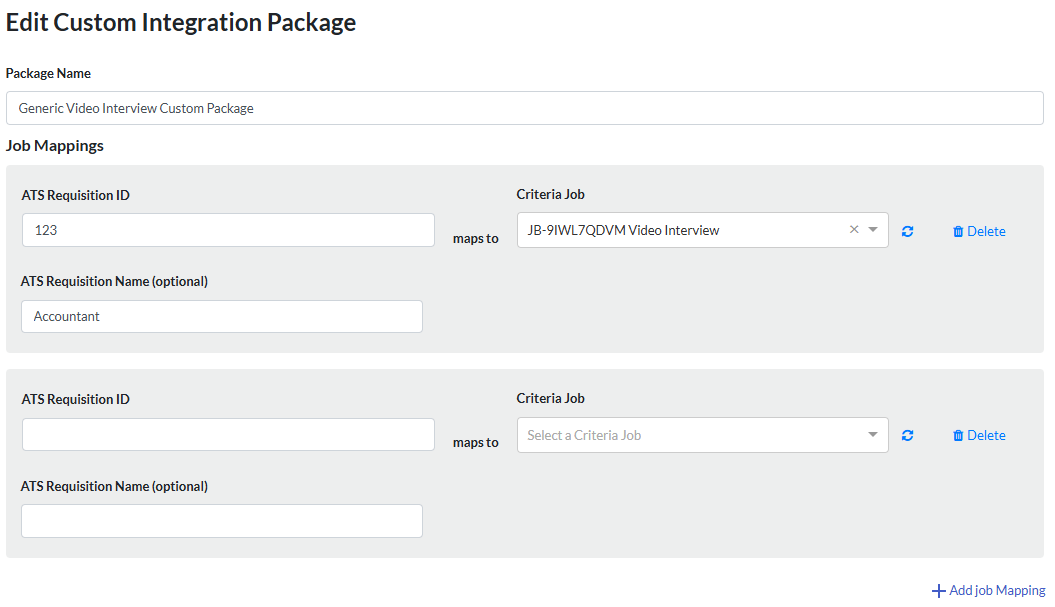Click the requisition name field showing Accountant
The width and height of the screenshot is (1055, 607).
point(221,316)
